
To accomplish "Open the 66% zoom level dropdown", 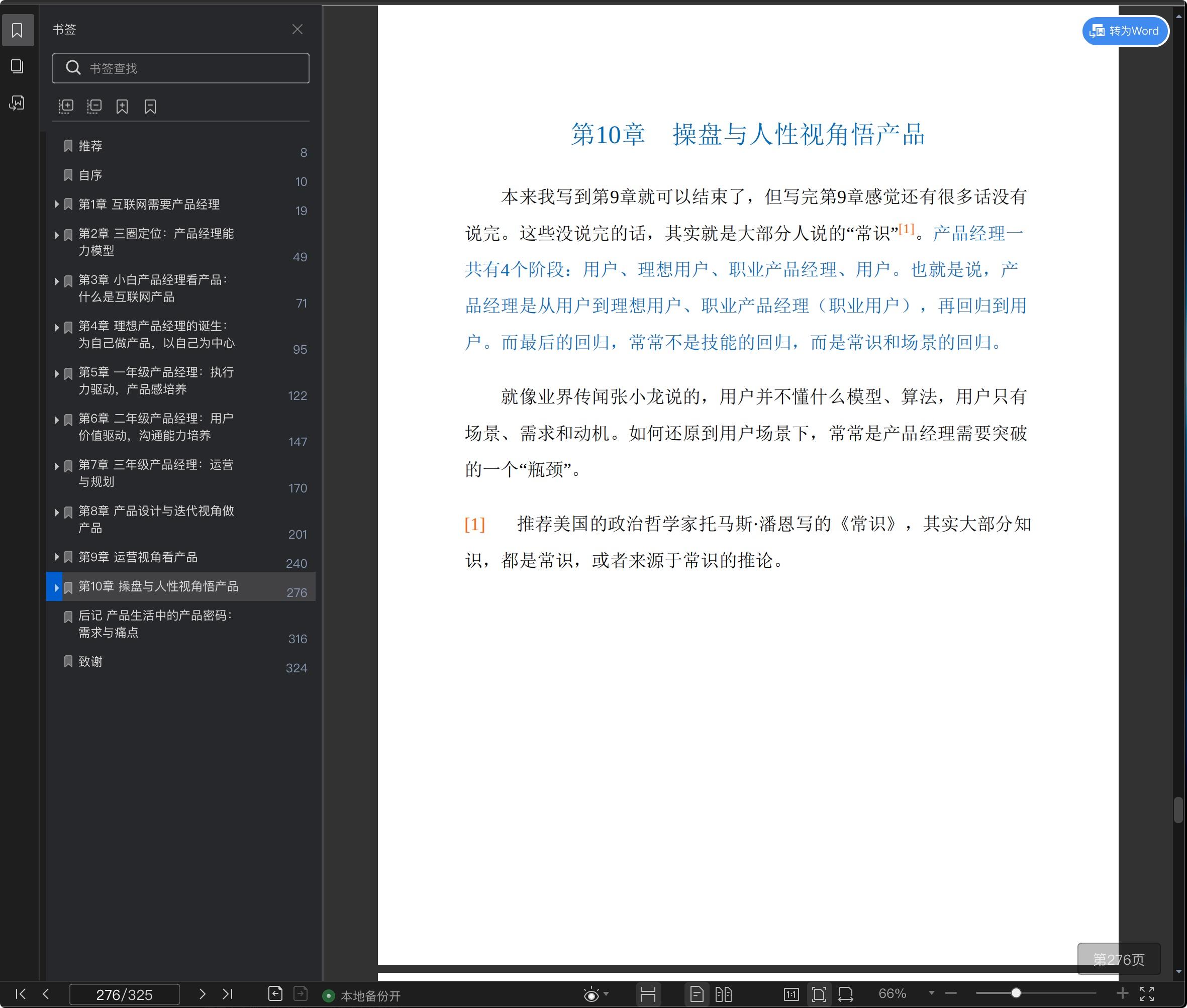I will pos(932,993).
